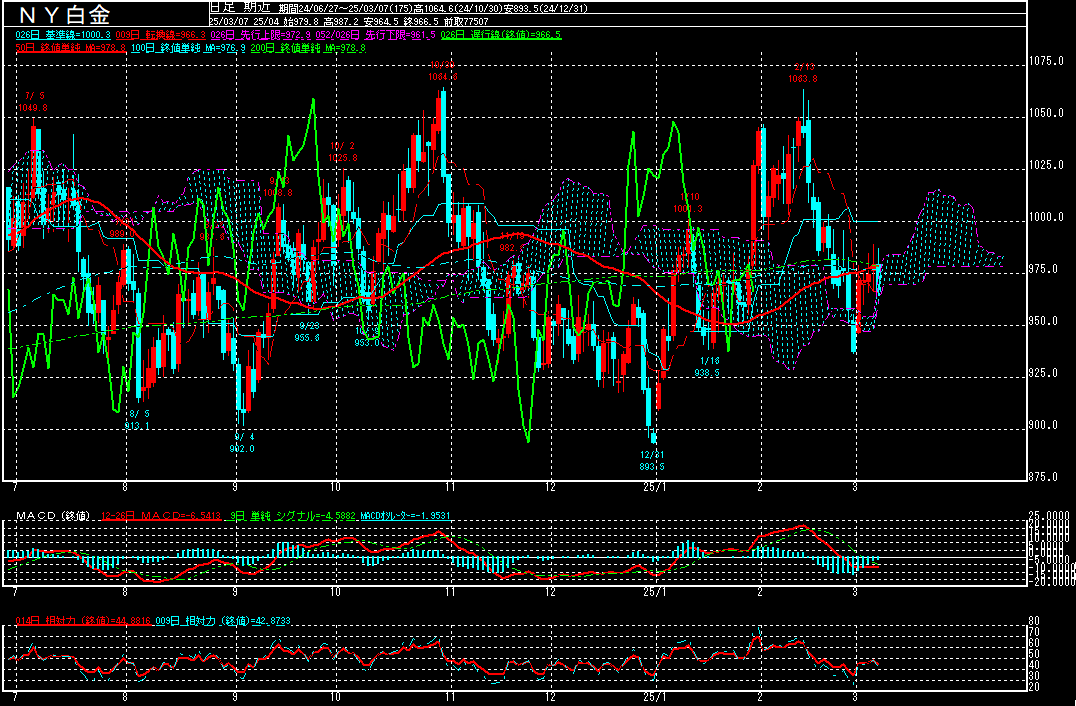Click the 2/13 1063.8 peak annotation

tap(803, 73)
